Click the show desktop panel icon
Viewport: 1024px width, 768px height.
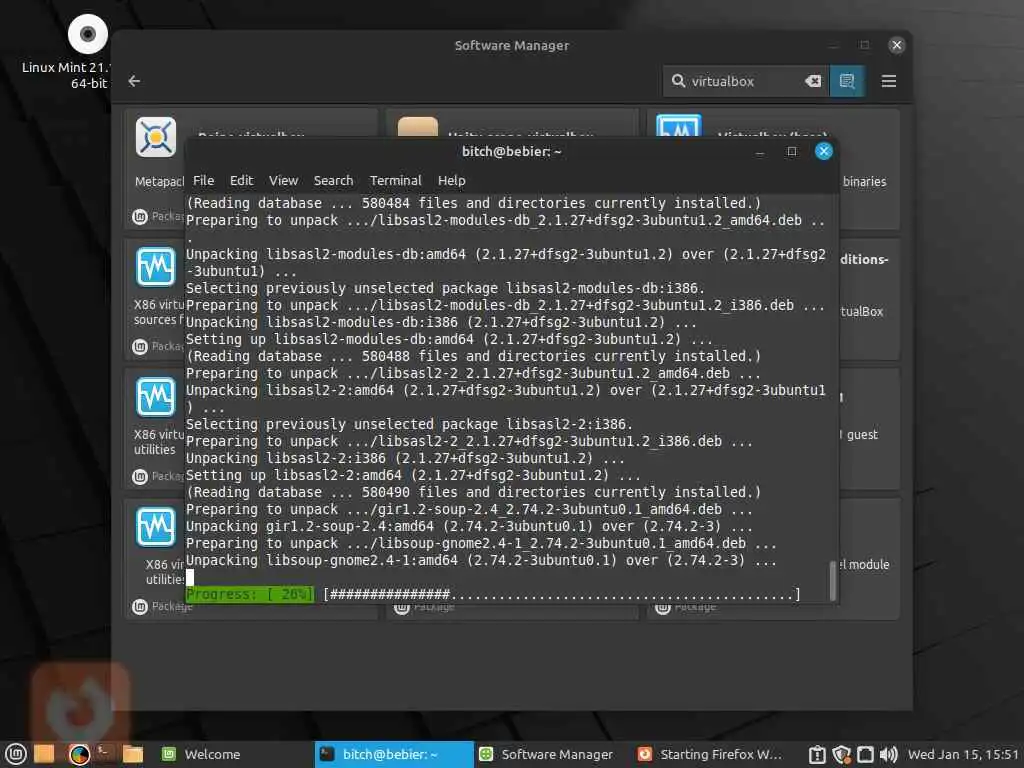(x=44, y=754)
